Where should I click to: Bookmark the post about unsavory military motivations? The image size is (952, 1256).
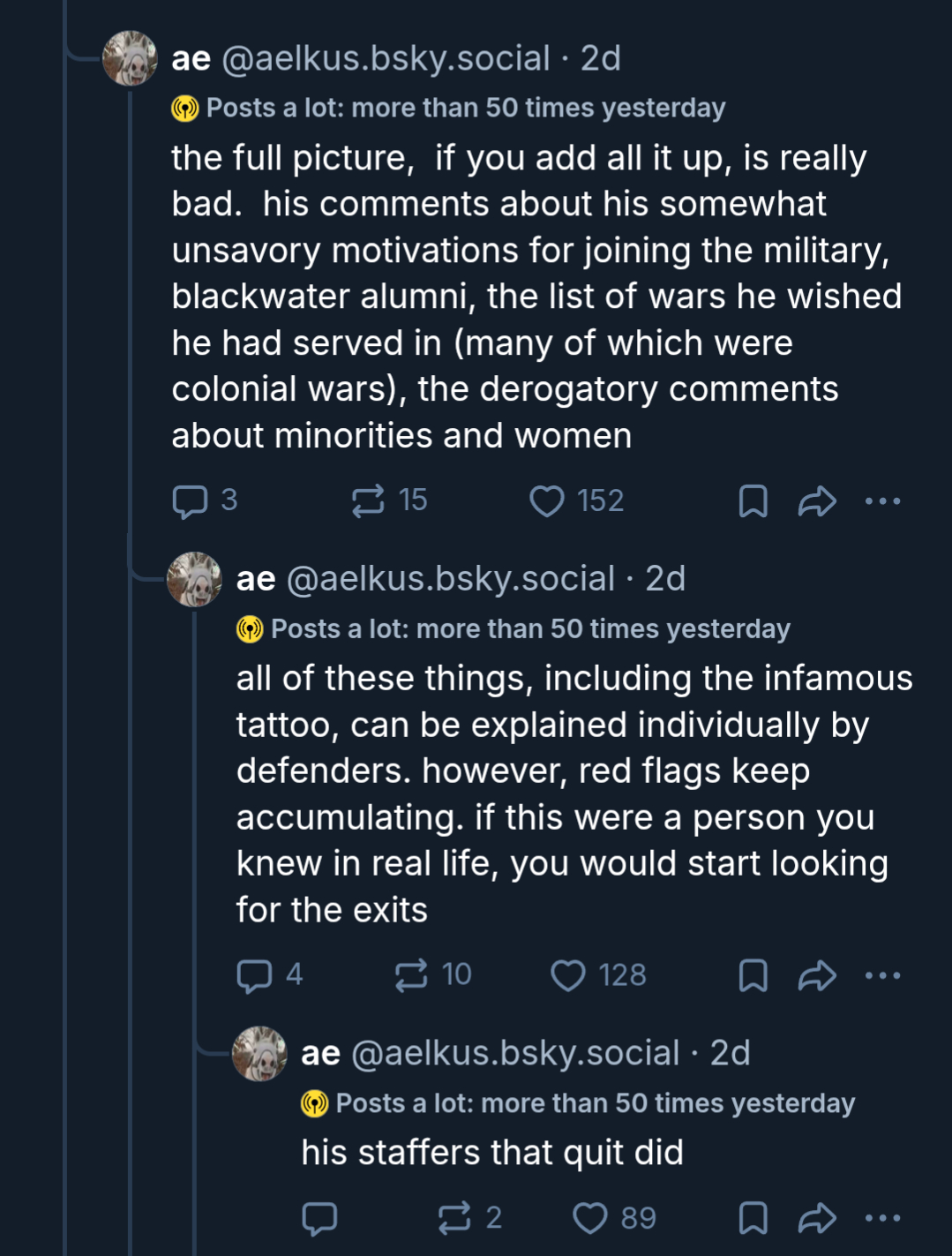753,501
